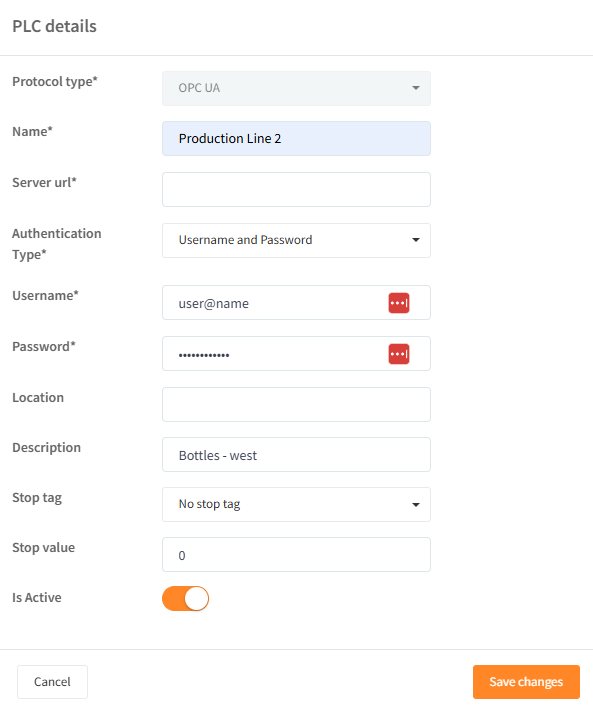The height and width of the screenshot is (710, 593).
Task: Click the Authentication Type label
Action: (57, 244)
